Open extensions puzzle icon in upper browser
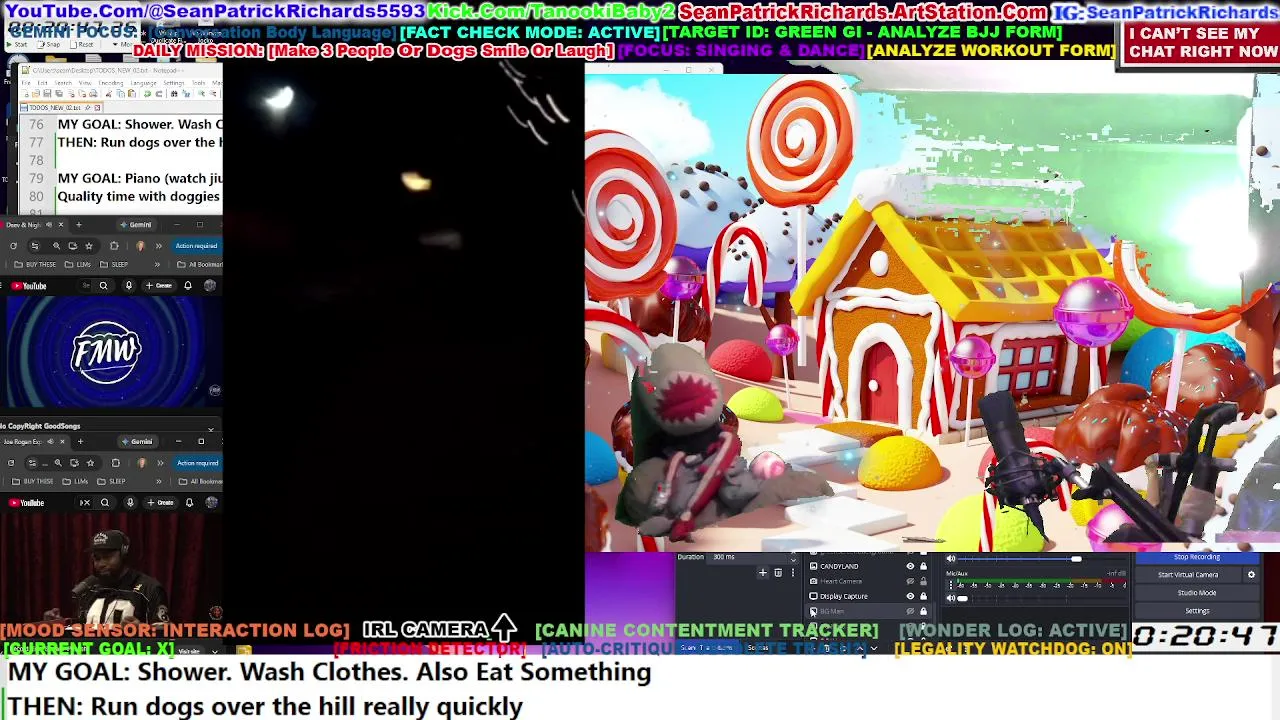 click(114, 246)
